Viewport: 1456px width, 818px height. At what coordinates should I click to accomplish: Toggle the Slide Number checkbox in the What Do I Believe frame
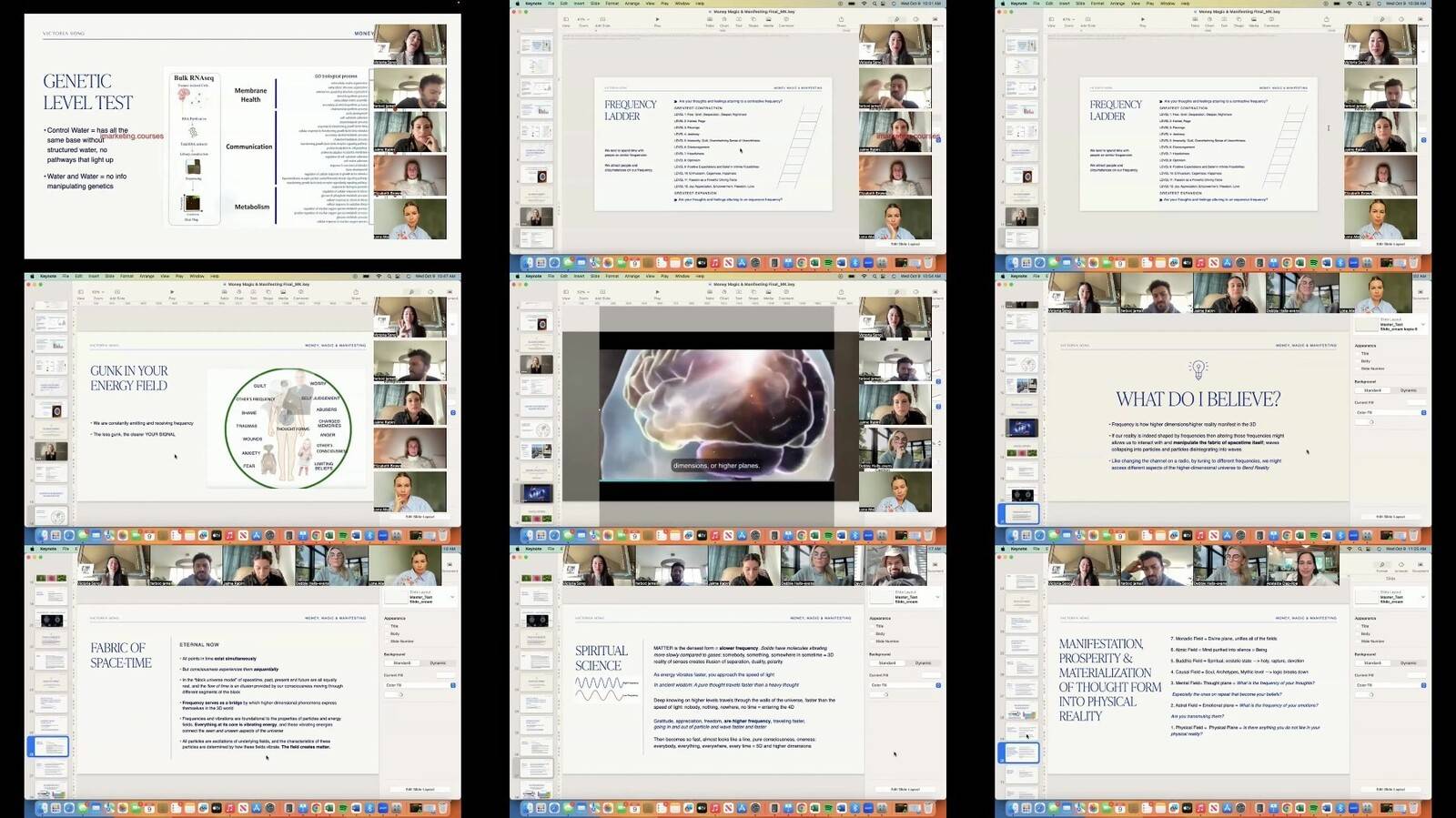tap(1358, 369)
